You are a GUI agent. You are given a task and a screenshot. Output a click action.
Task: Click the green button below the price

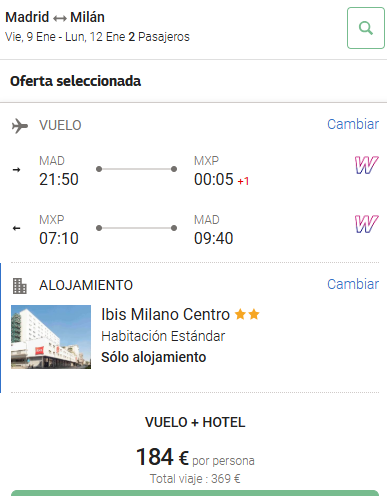(195, 493)
